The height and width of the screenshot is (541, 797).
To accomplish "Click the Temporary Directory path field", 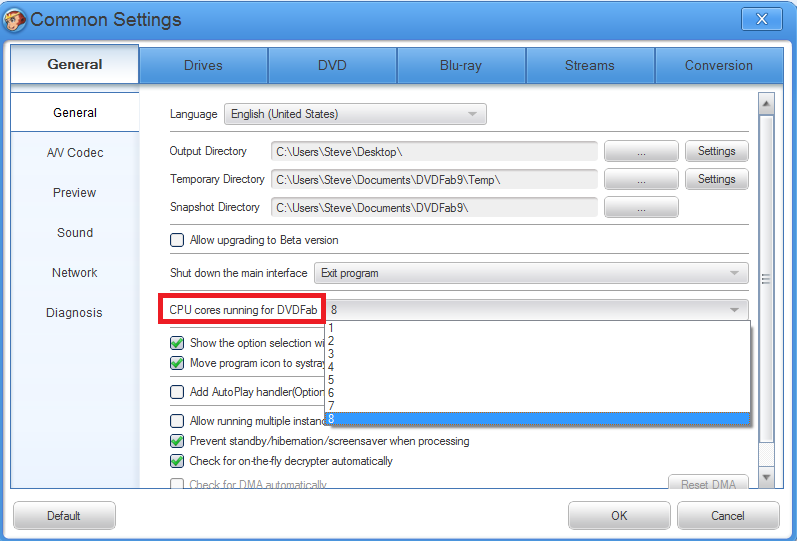I will [435, 179].
